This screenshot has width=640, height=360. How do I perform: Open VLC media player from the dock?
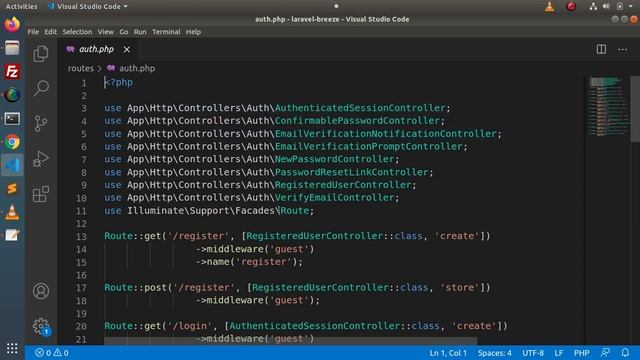(12, 212)
